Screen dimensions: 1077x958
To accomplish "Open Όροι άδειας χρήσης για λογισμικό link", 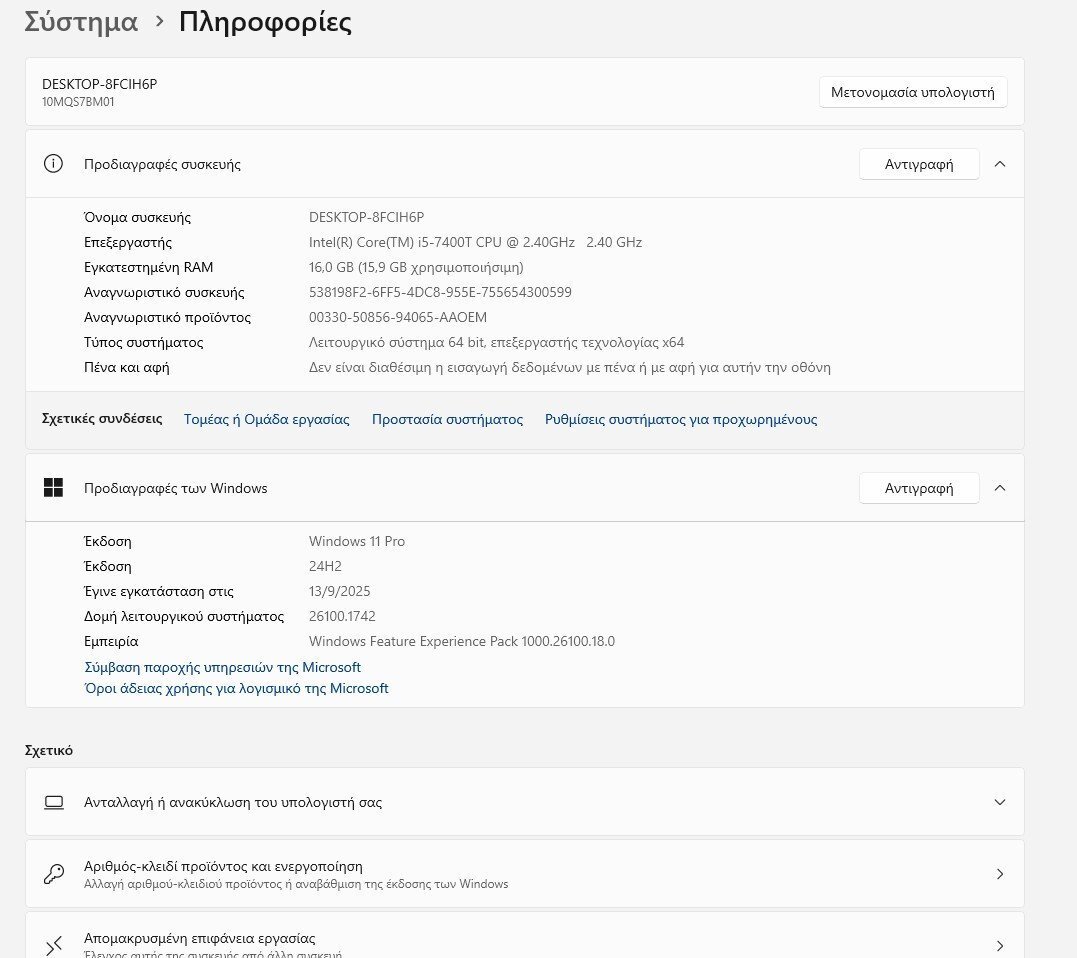I will pyautogui.click(x=236, y=688).
